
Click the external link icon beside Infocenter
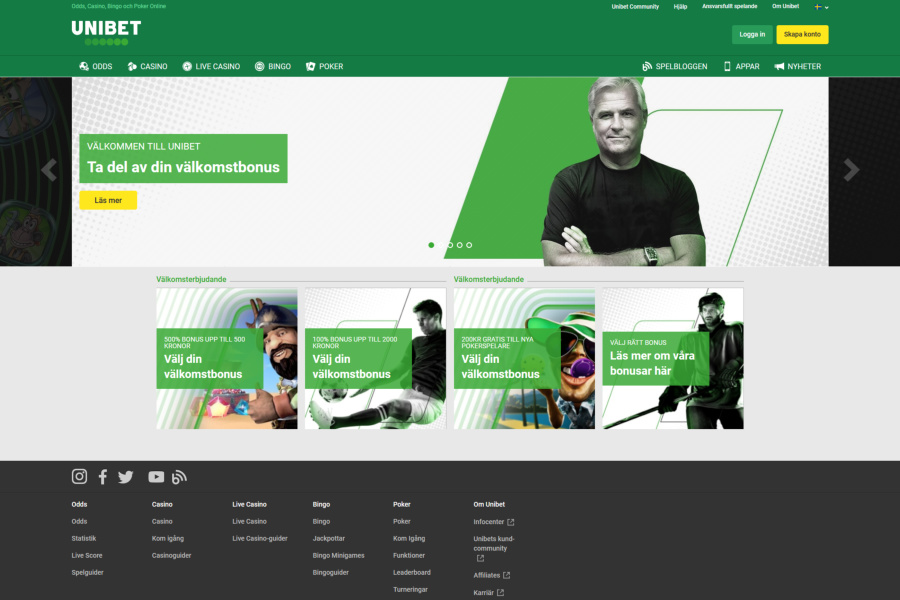511,522
